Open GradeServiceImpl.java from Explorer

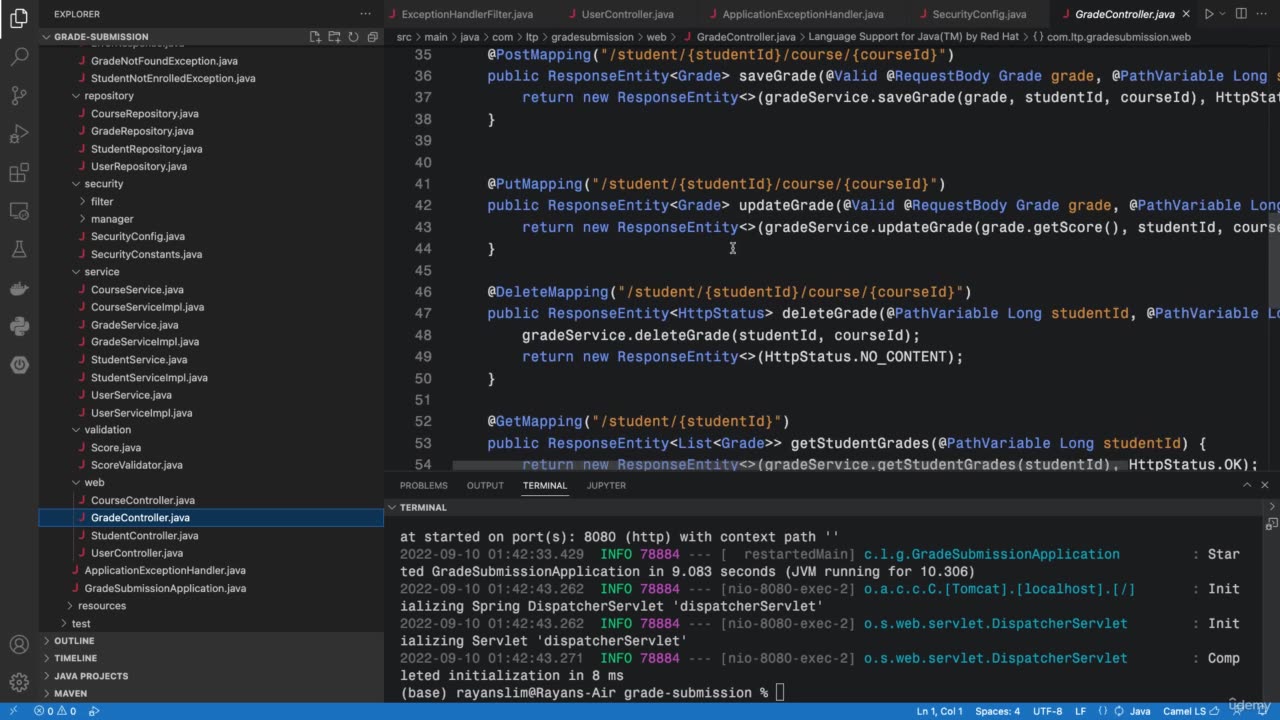[x=145, y=342]
